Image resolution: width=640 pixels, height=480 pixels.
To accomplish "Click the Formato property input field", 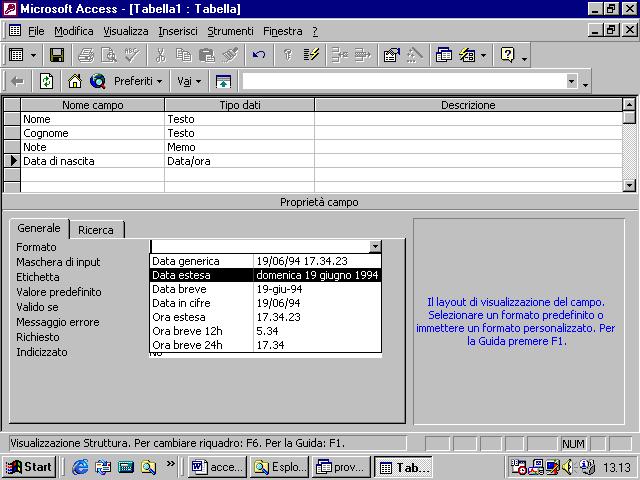I will (x=260, y=247).
